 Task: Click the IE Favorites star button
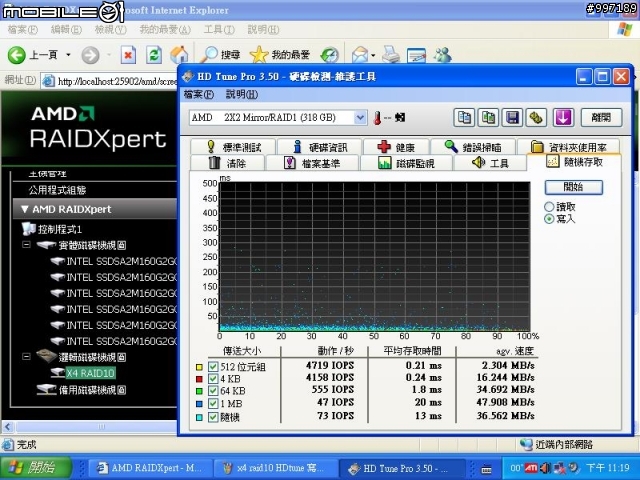pyautogui.click(x=280, y=55)
